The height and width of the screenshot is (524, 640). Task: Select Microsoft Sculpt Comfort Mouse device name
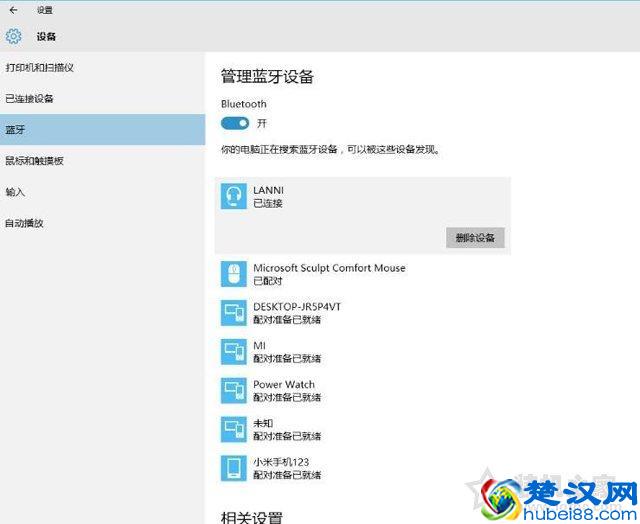point(329,268)
